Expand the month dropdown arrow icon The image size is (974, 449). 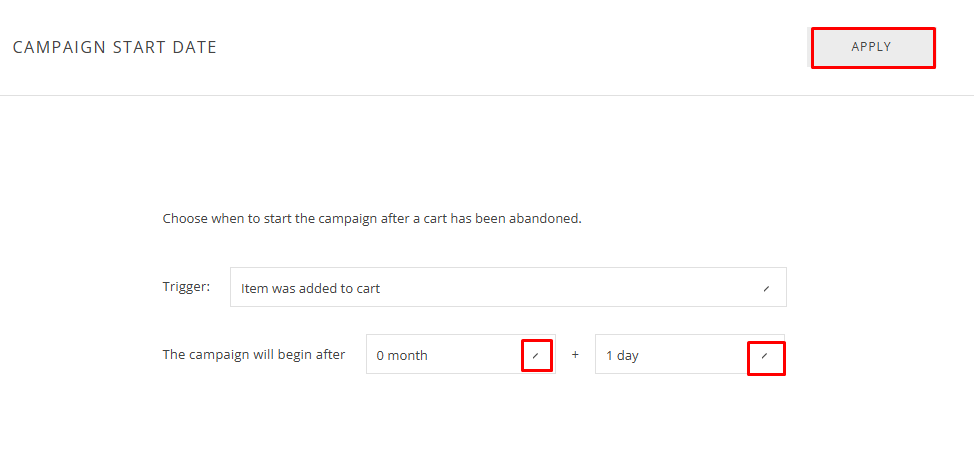536,355
